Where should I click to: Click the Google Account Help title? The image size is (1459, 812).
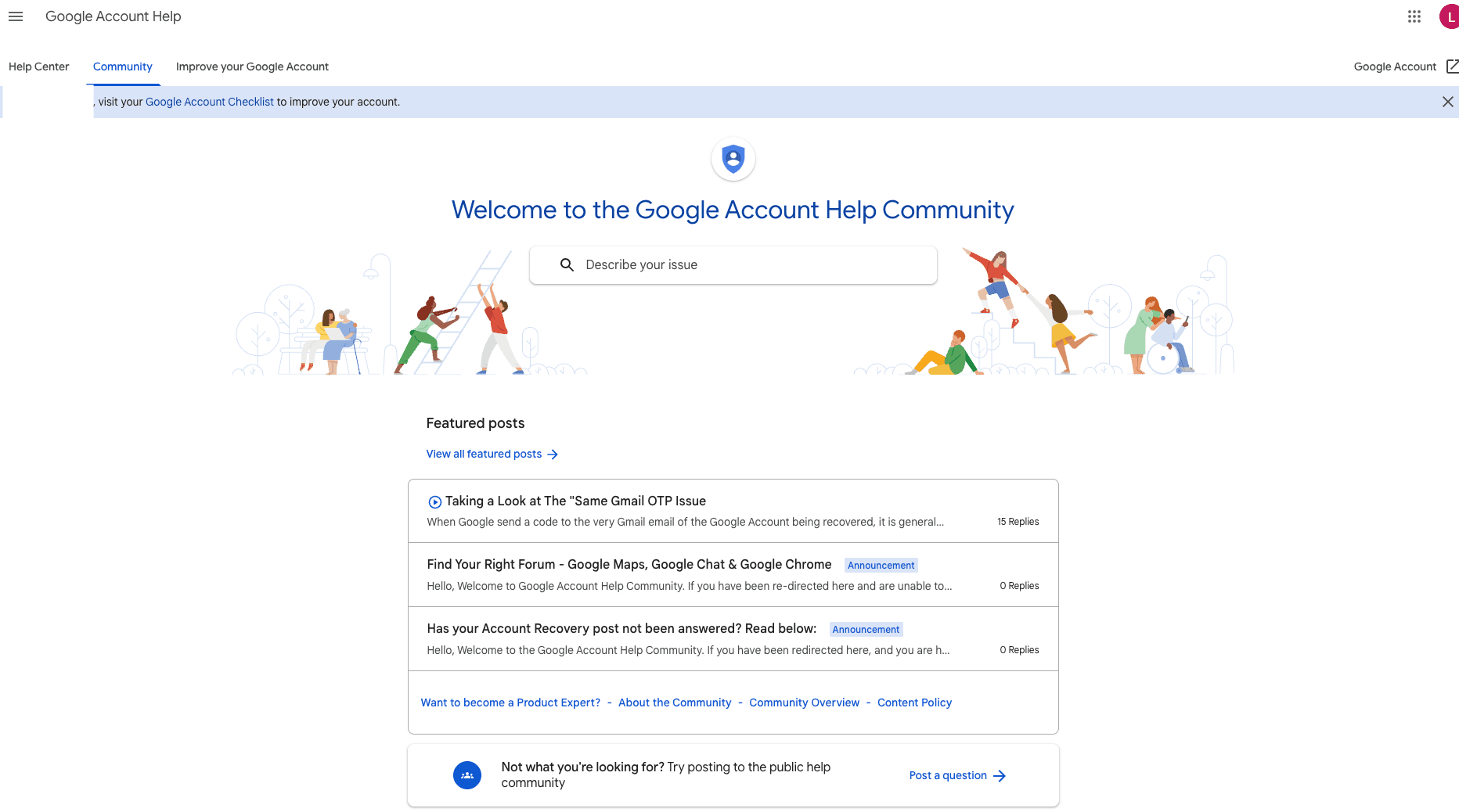pyautogui.click(x=113, y=16)
